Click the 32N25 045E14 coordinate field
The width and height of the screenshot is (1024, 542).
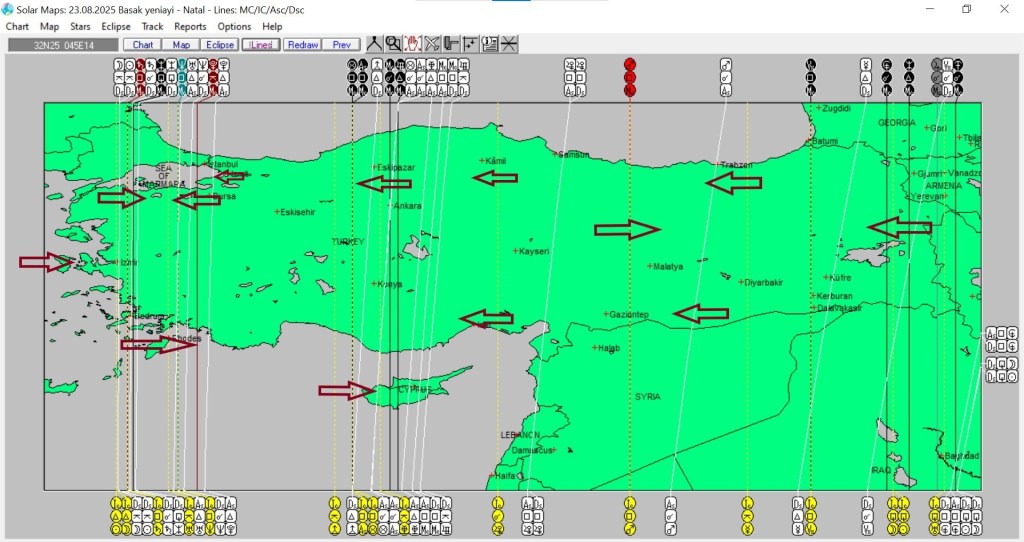click(62, 45)
